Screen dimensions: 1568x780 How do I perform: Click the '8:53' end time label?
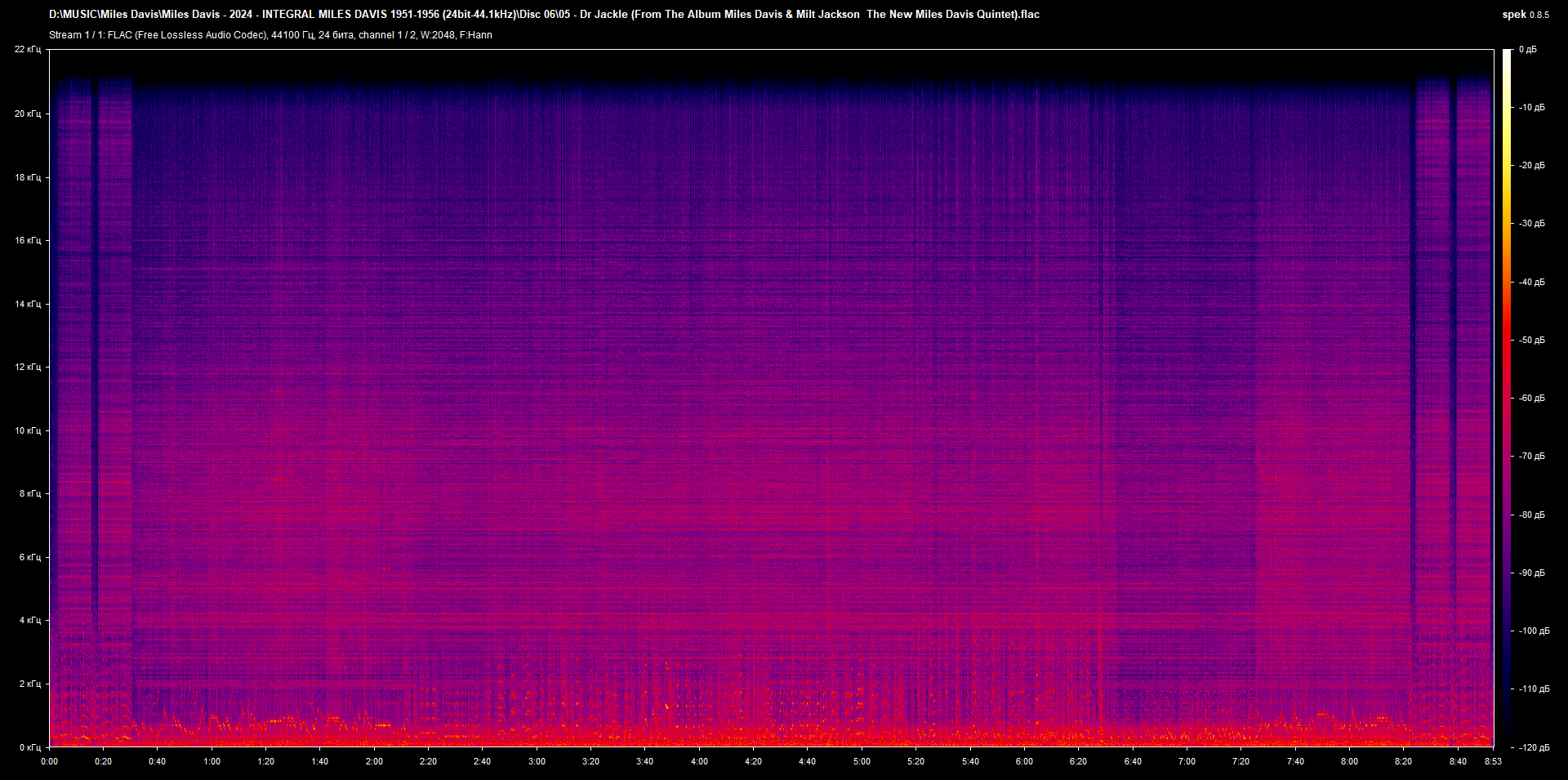(1493, 761)
